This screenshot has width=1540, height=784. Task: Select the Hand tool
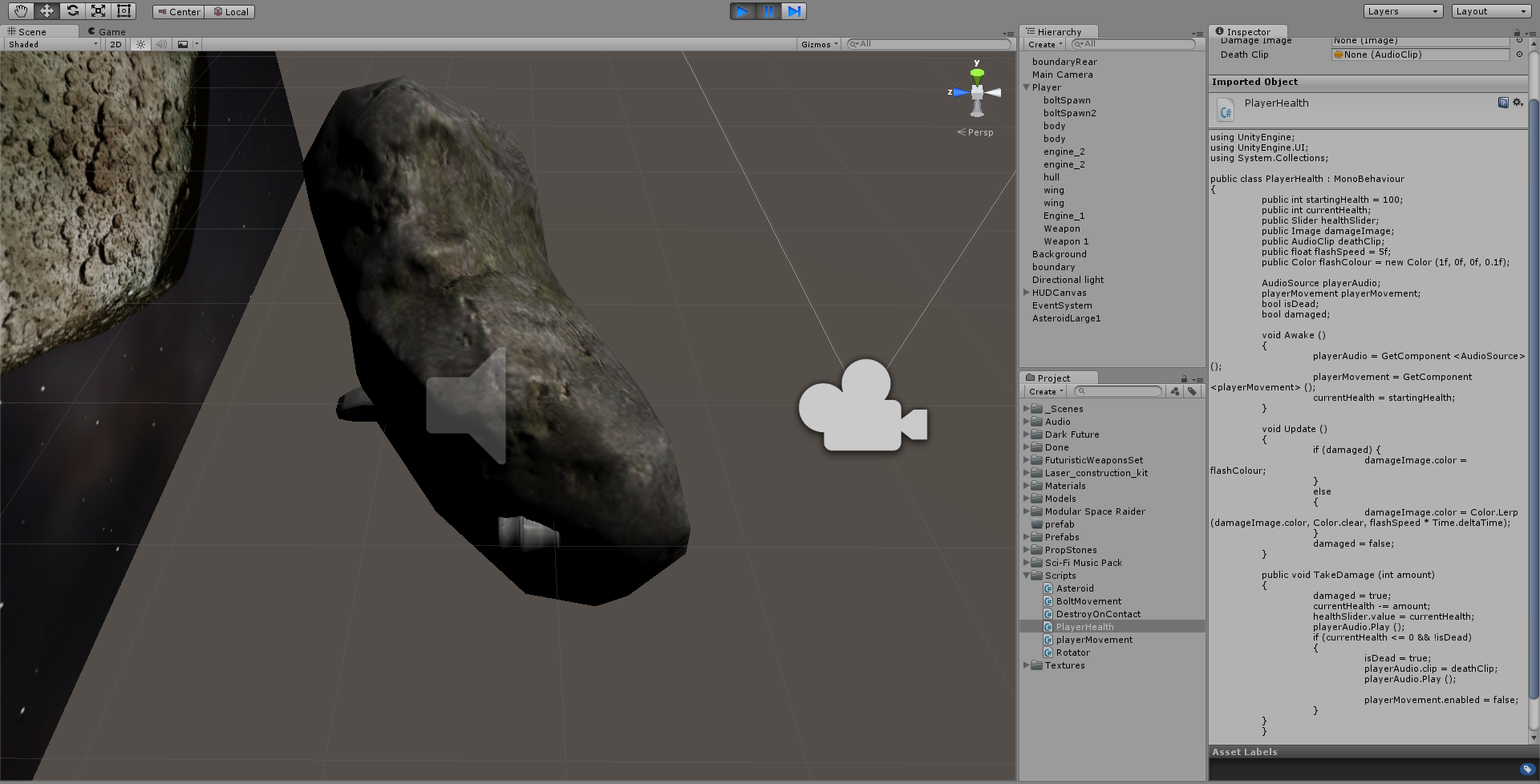click(x=21, y=11)
